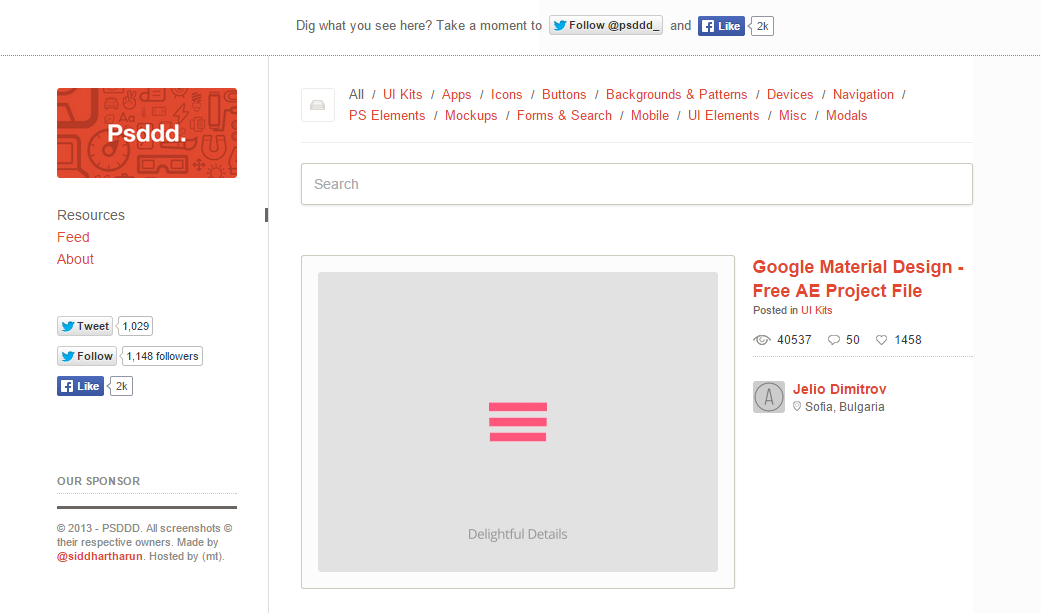Screen dimensions: 1041x613
Task: Select the Forms & Search category
Action: pyautogui.click(x=564, y=116)
